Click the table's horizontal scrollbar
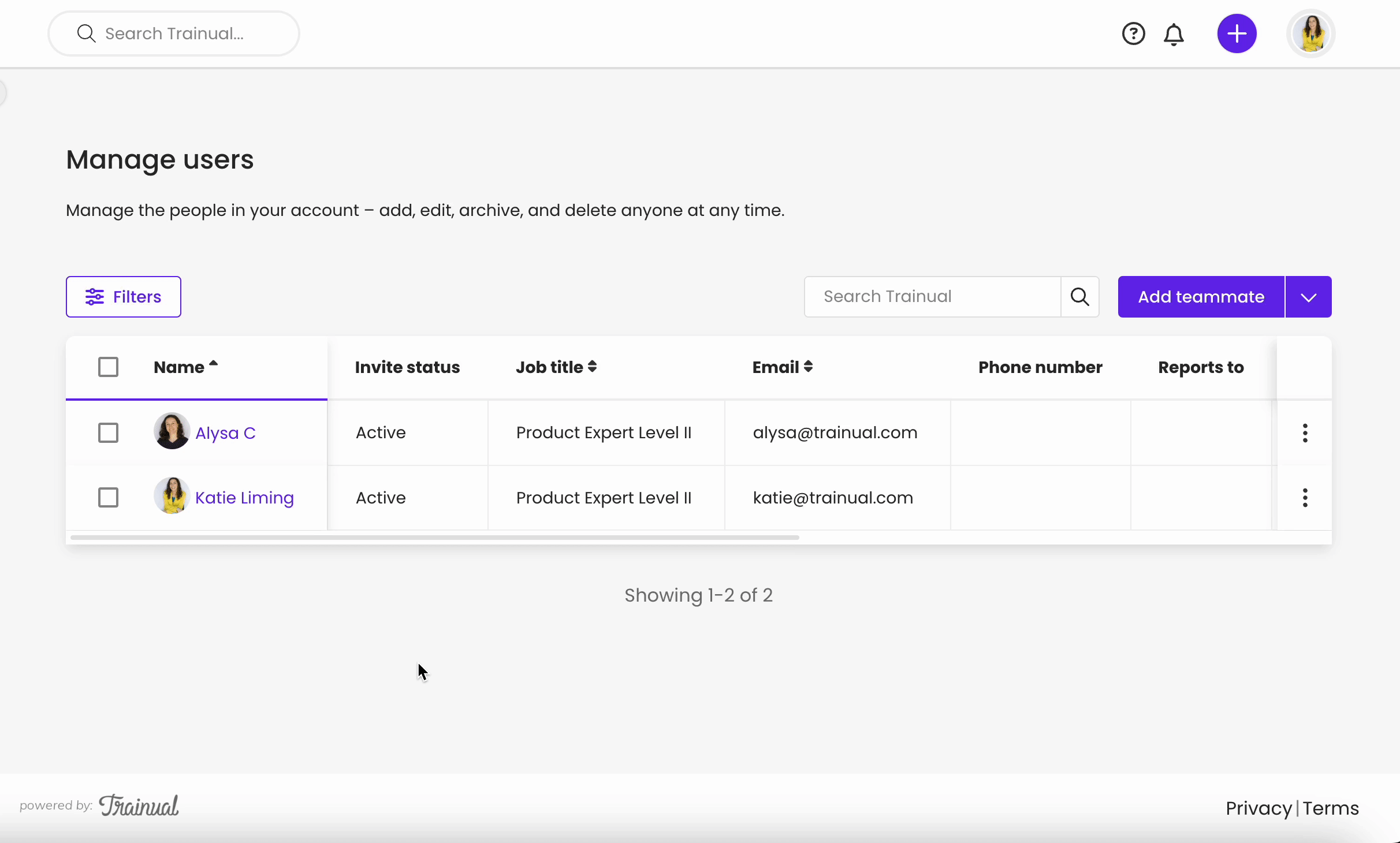Screen dimensions: 1400x843 pyautogui.click(x=435, y=538)
